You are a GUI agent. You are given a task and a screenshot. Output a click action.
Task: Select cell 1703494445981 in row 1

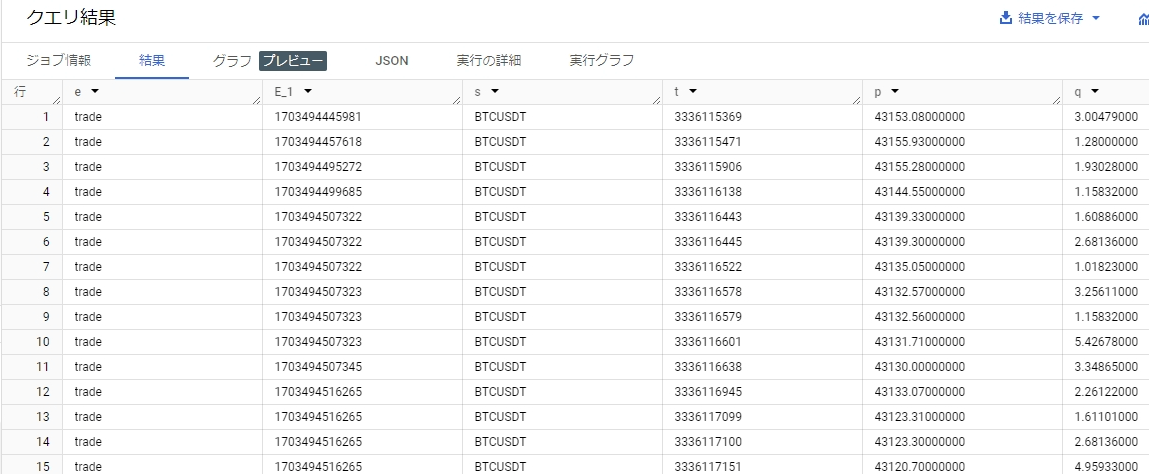[318, 116]
